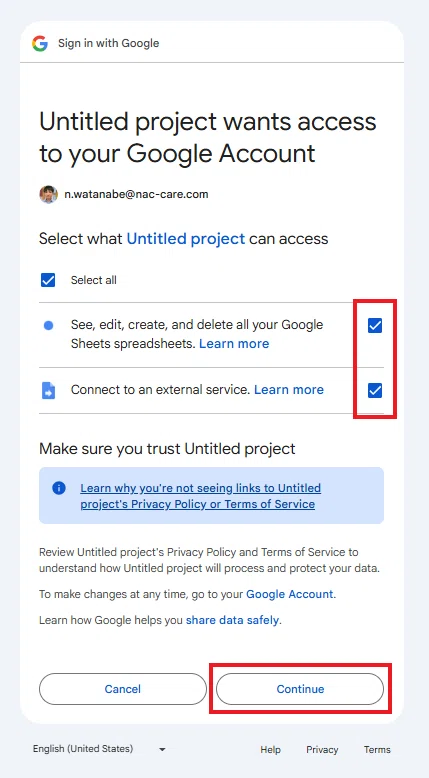This screenshot has height=778, width=429.
Task: Open the Privacy Policy or Terms explanation link
Action: point(200,496)
